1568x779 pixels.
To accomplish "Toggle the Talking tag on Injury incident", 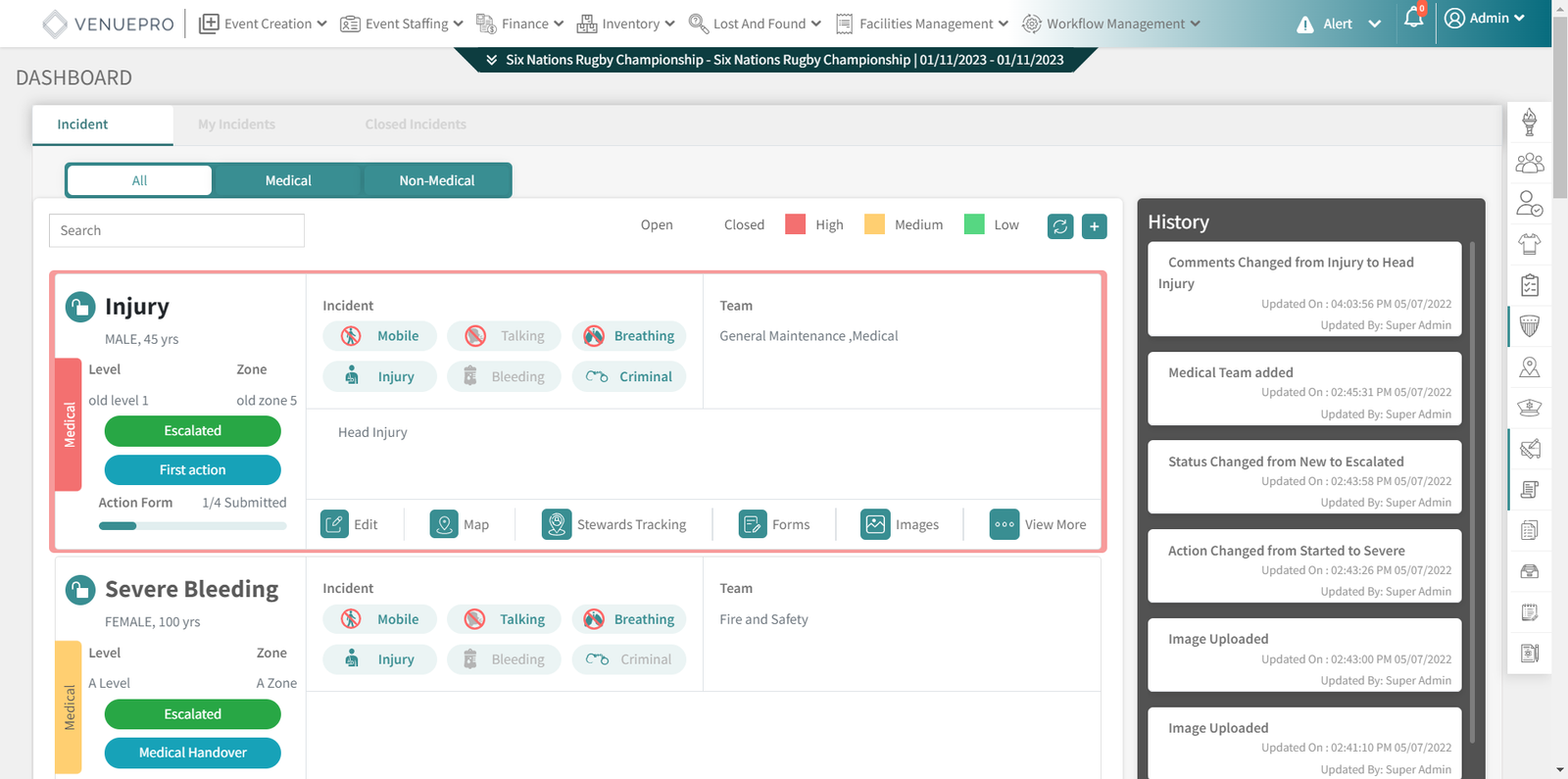I will tap(504, 336).
